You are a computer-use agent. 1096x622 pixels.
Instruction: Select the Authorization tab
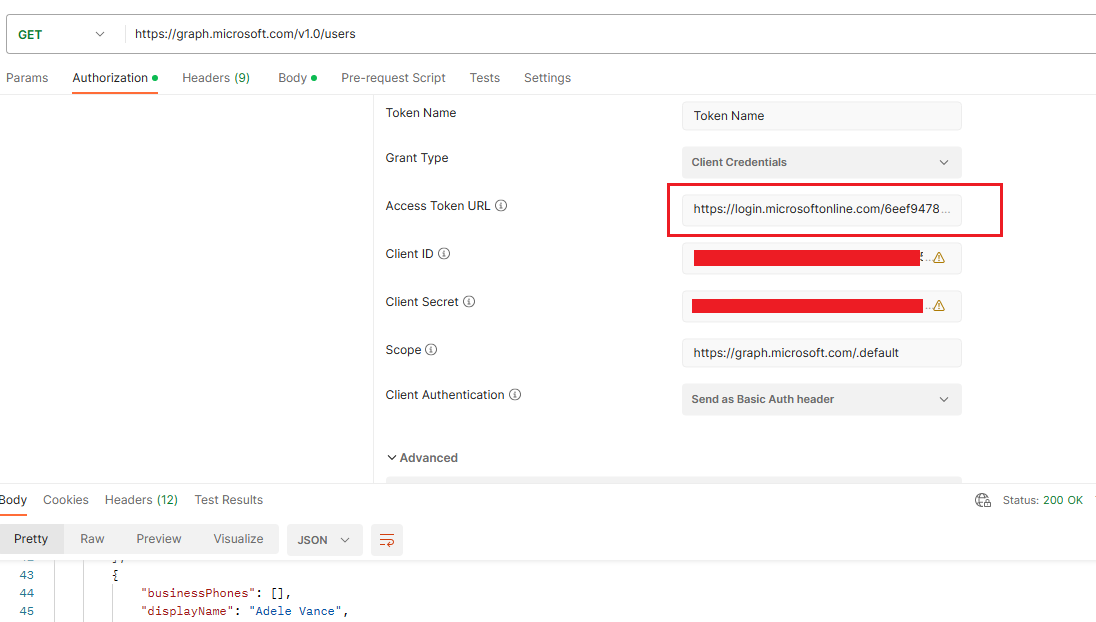115,78
